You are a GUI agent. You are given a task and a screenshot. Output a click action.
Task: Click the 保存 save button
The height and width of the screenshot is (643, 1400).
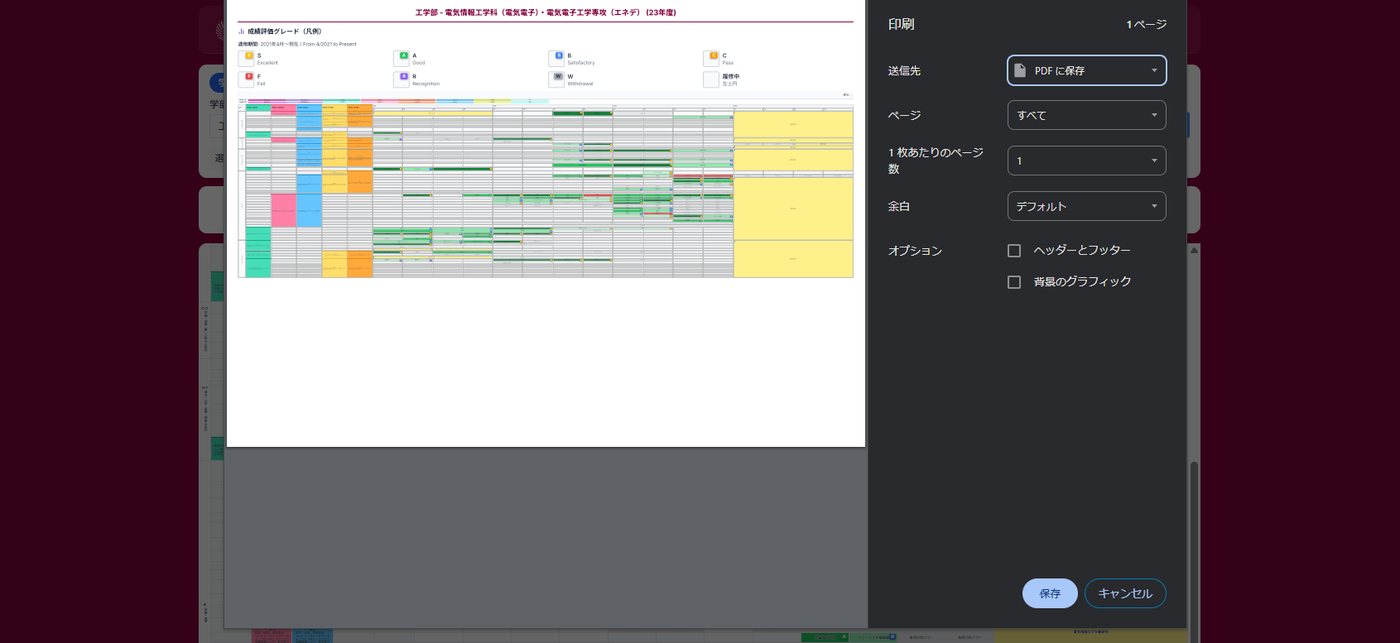click(x=1050, y=593)
